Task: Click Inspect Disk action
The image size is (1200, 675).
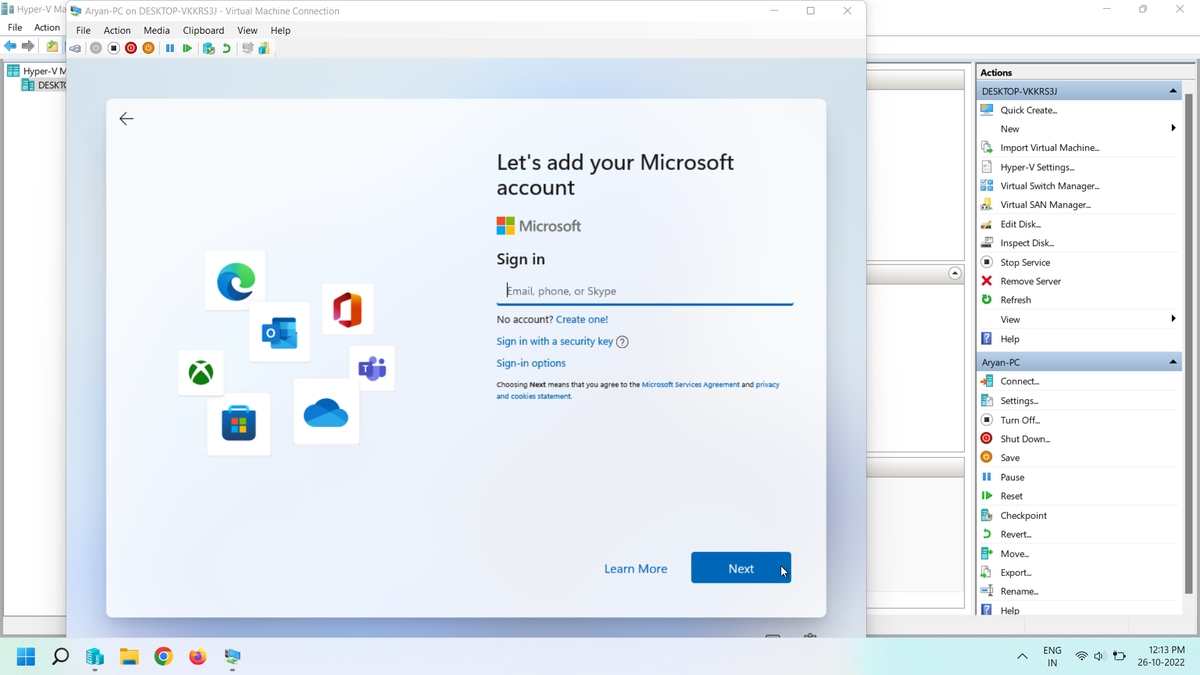Action: point(1027,243)
